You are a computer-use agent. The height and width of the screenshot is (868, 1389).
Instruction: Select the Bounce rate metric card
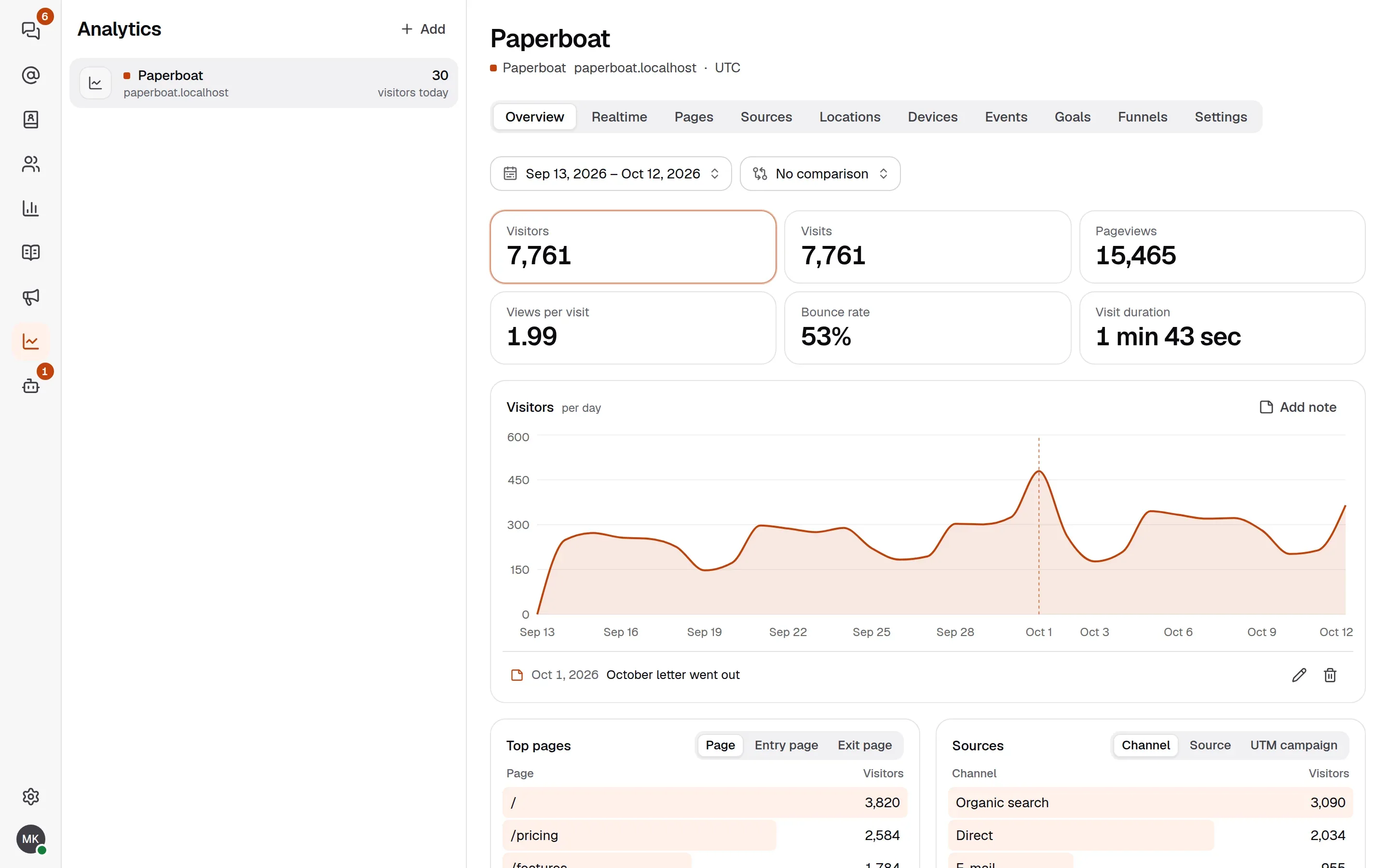click(927, 328)
